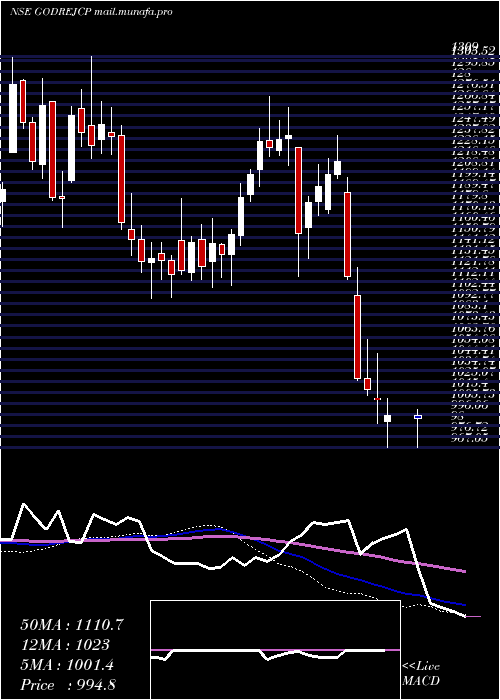Click the '<<Live MACD' label
This screenshot has height=700, width=500.
click(x=421, y=674)
